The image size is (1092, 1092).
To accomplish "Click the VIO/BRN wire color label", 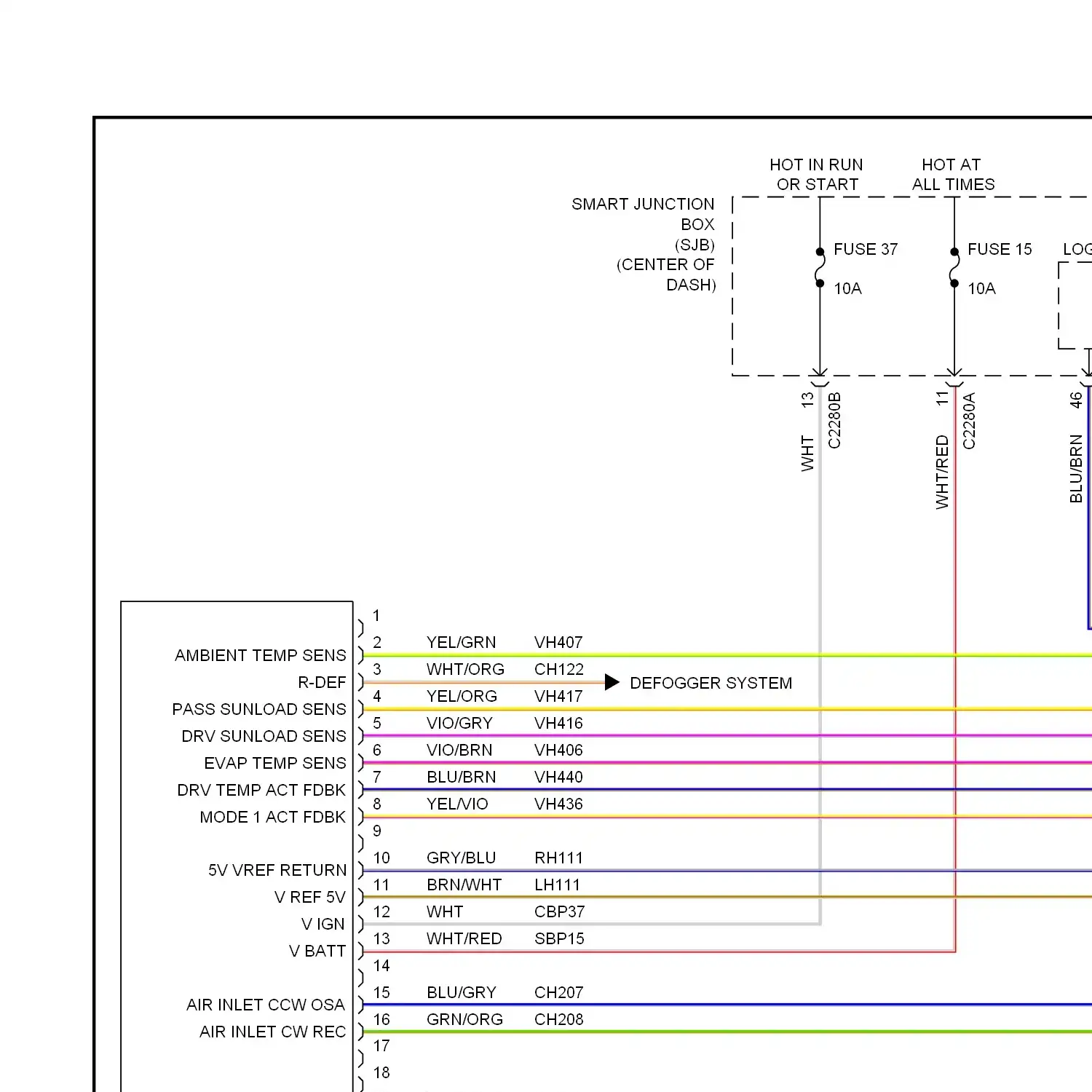I will 459,750.
